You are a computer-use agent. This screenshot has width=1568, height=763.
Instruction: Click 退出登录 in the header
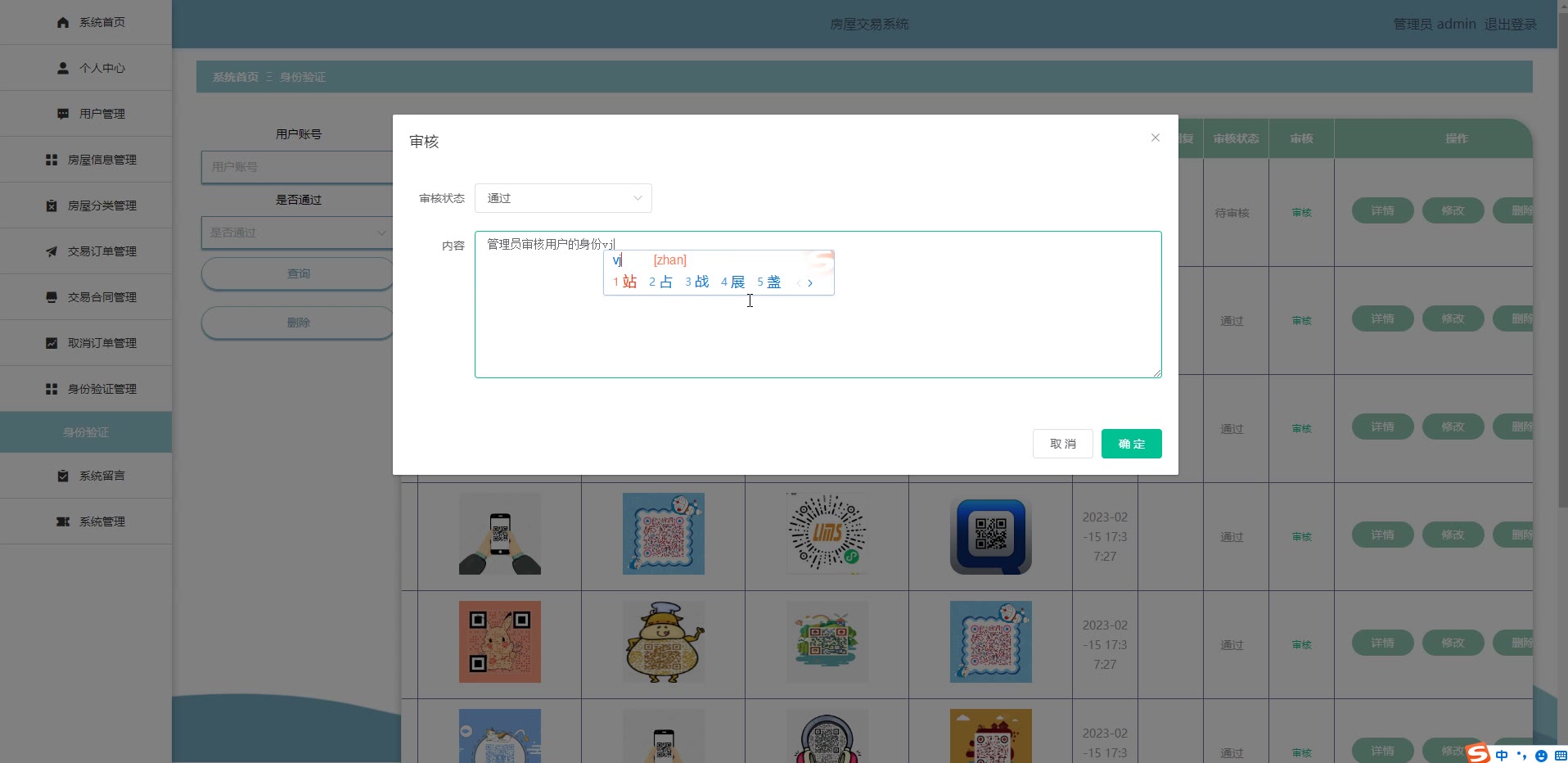point(1510,25)
